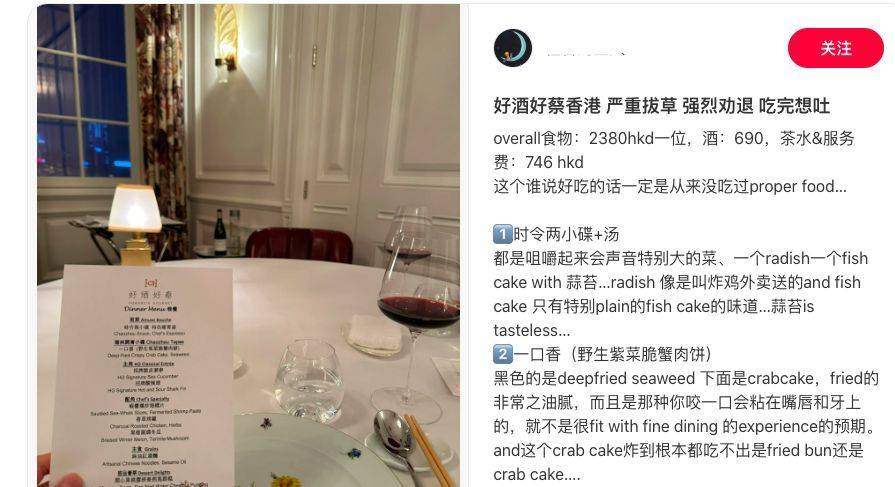
Task: Open the blurred username beside the avatar
Action: [x=586, y=51]
